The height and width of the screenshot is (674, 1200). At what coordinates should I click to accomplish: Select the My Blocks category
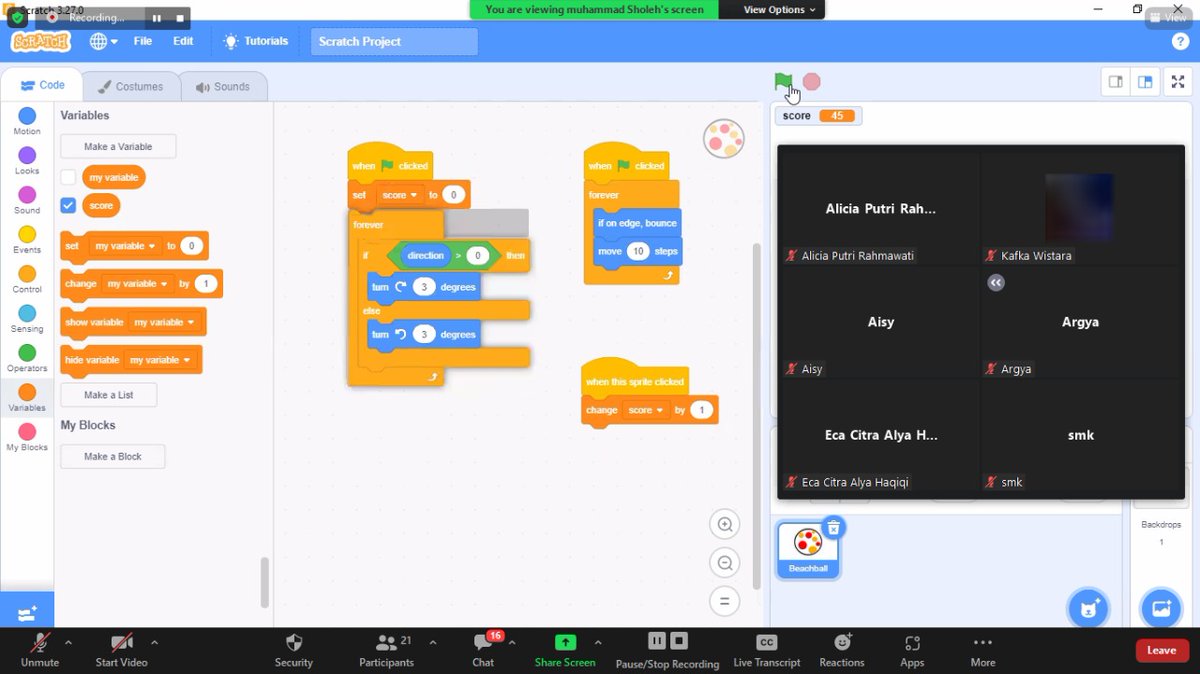pos(27,438)
